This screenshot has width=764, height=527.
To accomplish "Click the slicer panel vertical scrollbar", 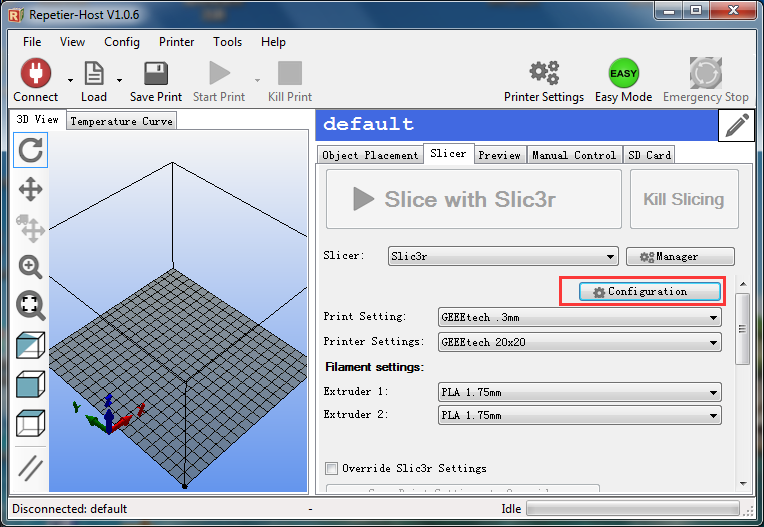I will [x=742, y=330].
